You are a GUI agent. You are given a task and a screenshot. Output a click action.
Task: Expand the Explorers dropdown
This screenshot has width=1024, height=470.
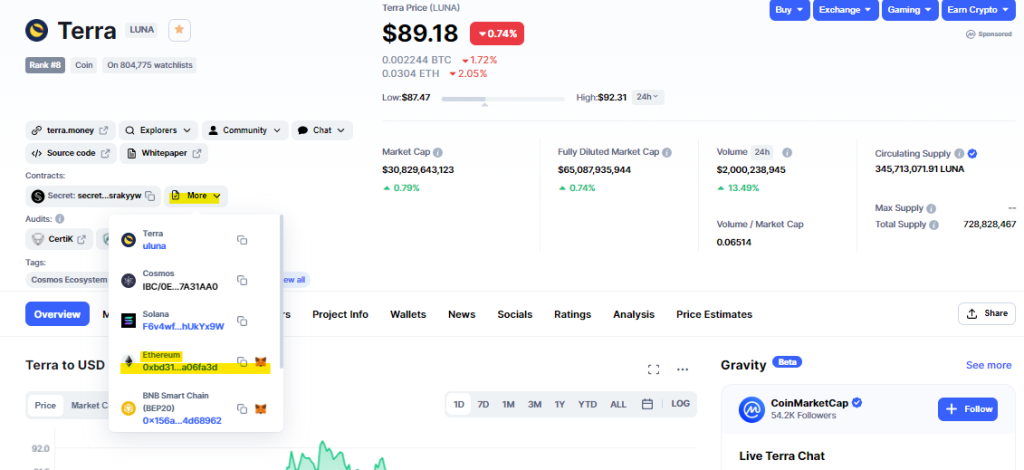(x=159, y=131)
